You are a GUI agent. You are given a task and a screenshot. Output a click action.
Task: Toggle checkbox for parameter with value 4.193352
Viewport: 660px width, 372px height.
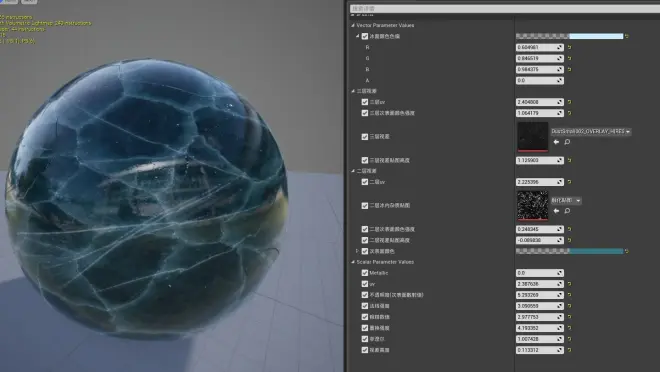[x=365, y=328]
